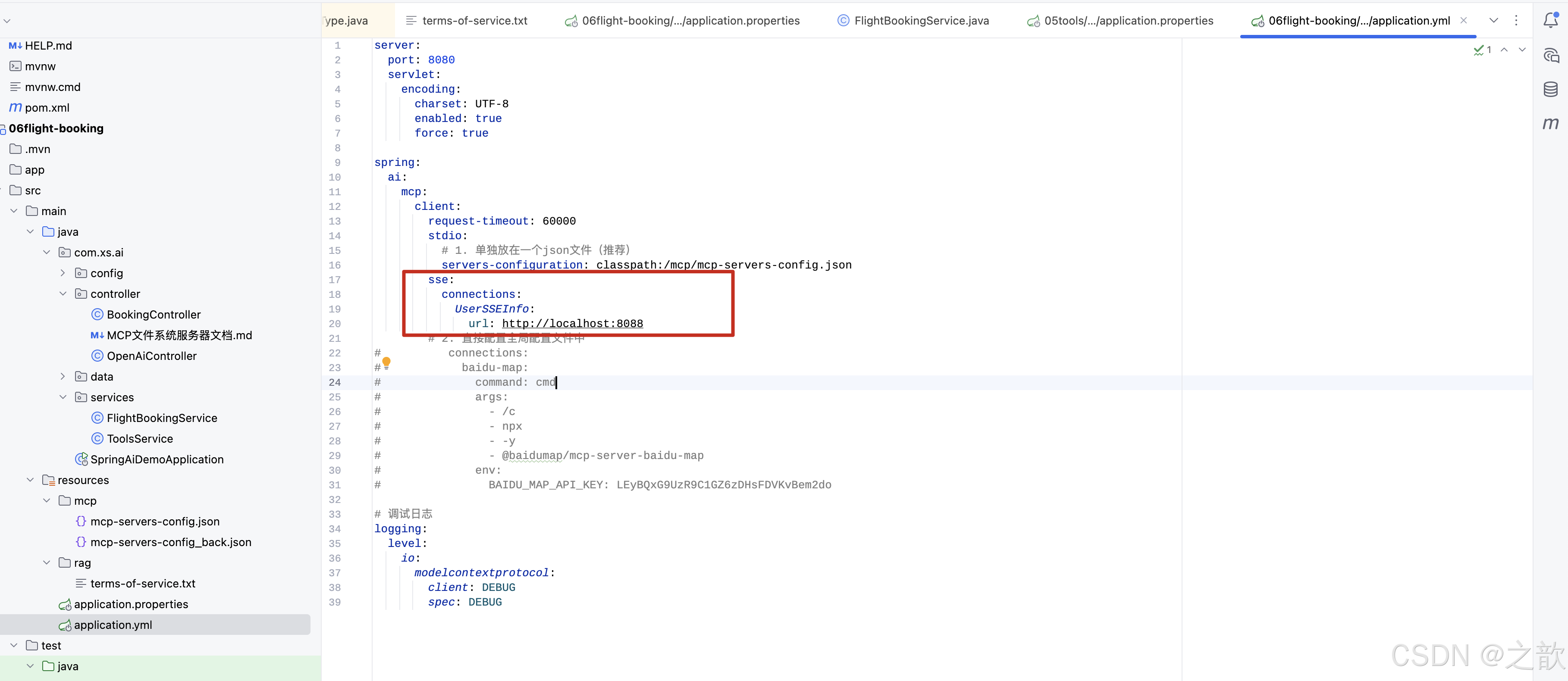Image resolution: width=1568 pixels, height=681 pixels.
Task: Click the yellow light bulb intention icon
Action: [x=386, y=363]
